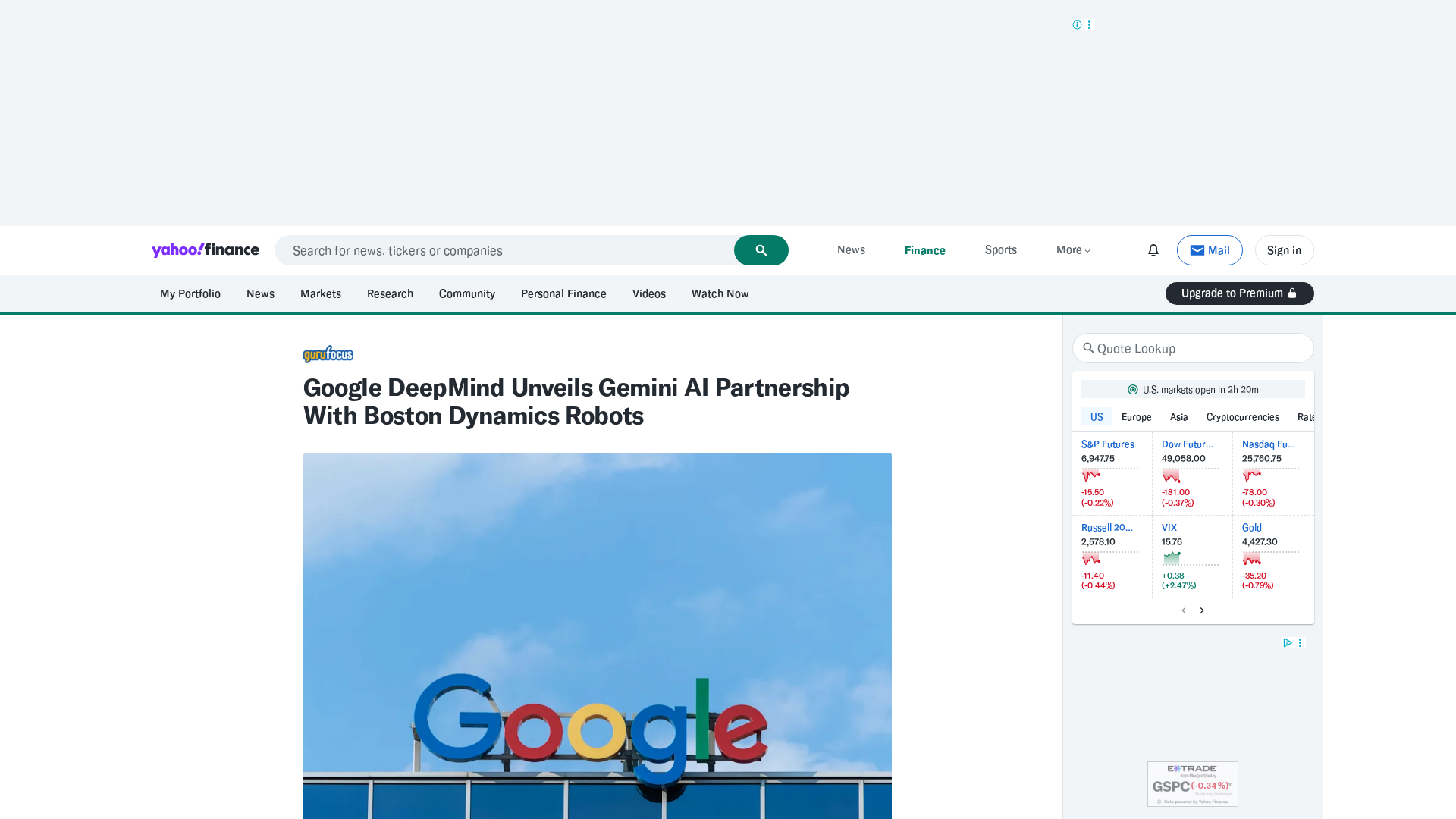Click the Sign in button
This screenshot has height=819, width=1456.
pyautogui.click(x=1284, y=250)
